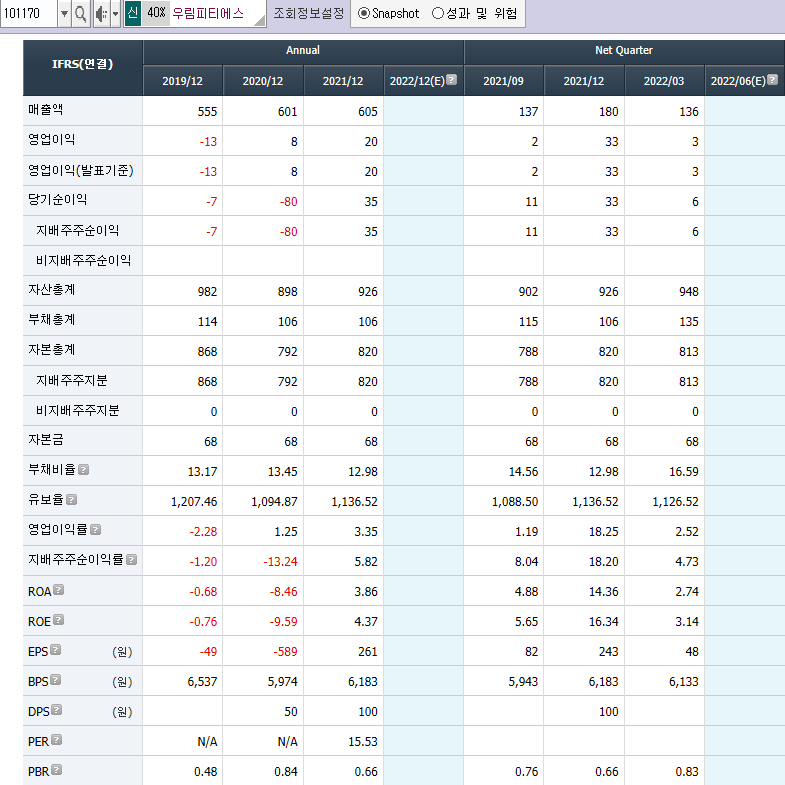
Task: Click the help icon beside 유보율
Action: (72, 500)
